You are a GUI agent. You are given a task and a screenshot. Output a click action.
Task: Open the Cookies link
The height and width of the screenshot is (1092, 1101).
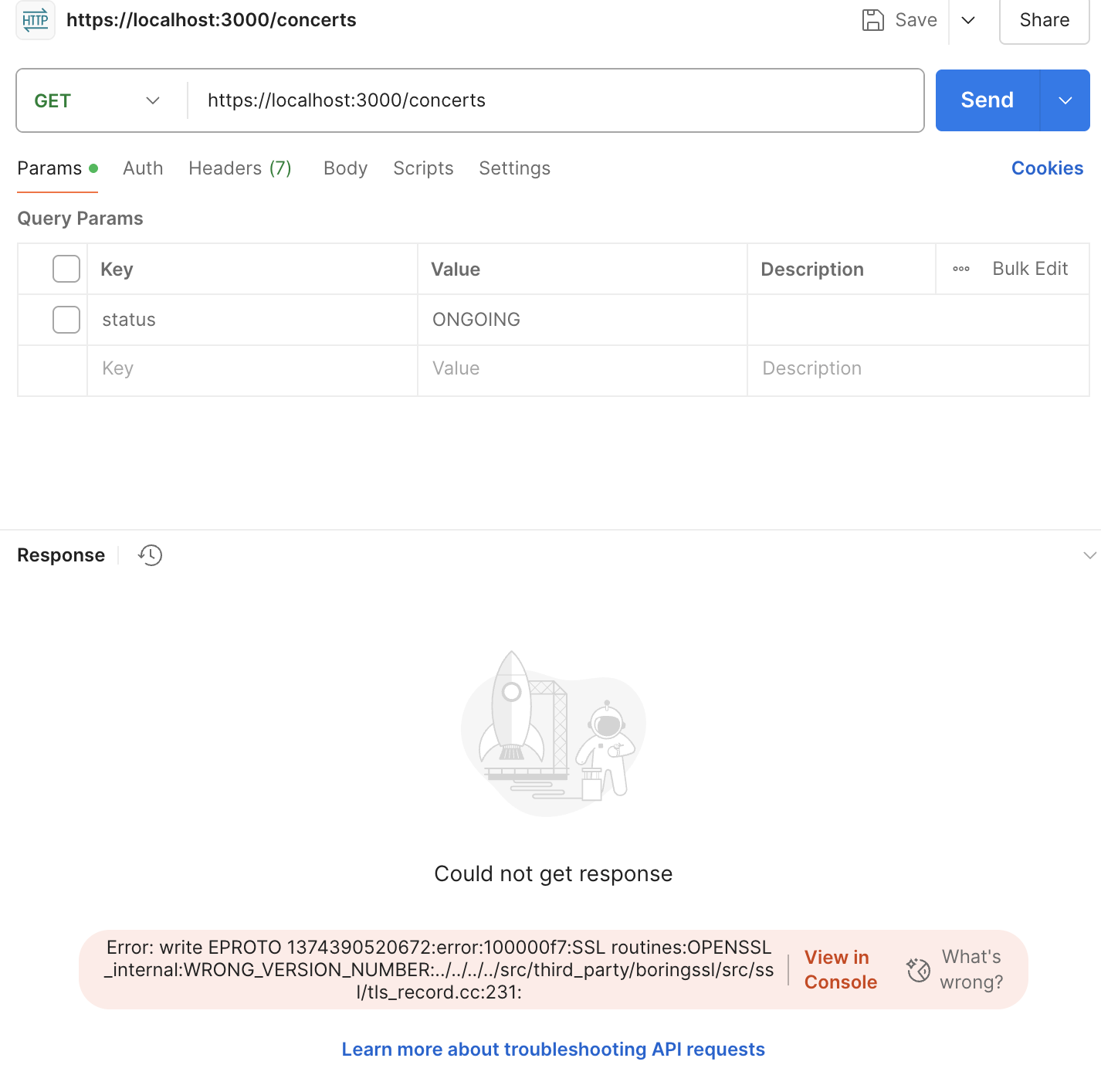1047,168
